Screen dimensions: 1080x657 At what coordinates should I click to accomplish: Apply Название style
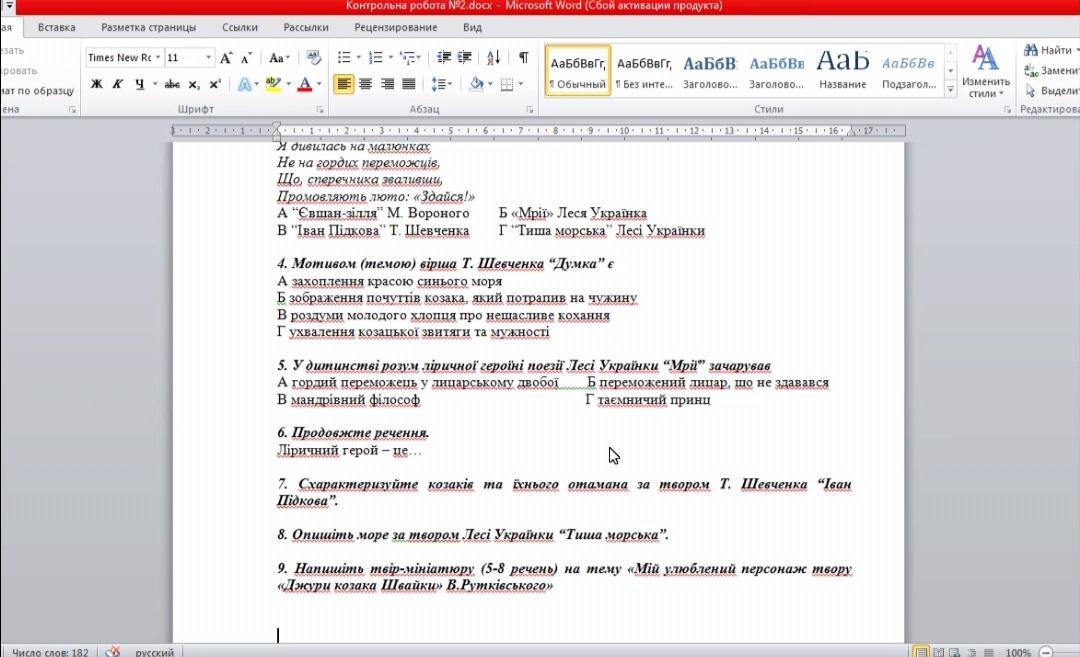842,70
